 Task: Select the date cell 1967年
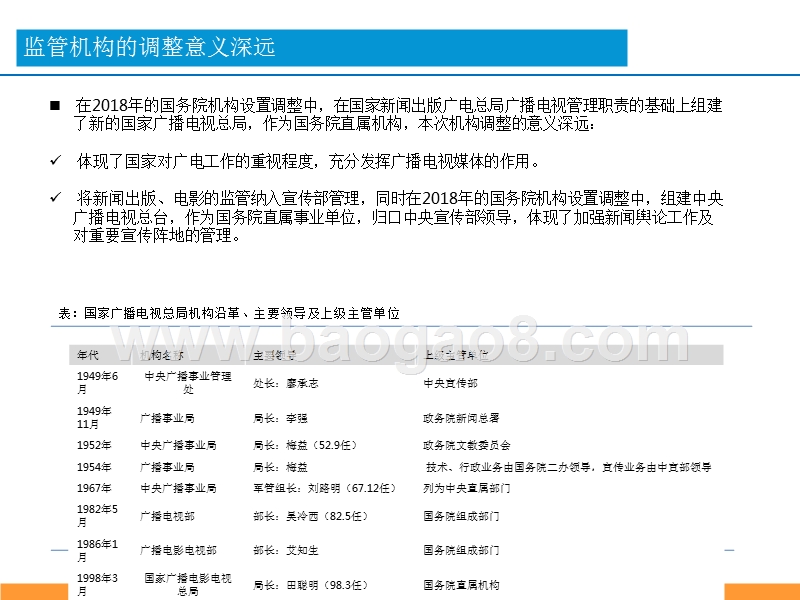point(94,488)
